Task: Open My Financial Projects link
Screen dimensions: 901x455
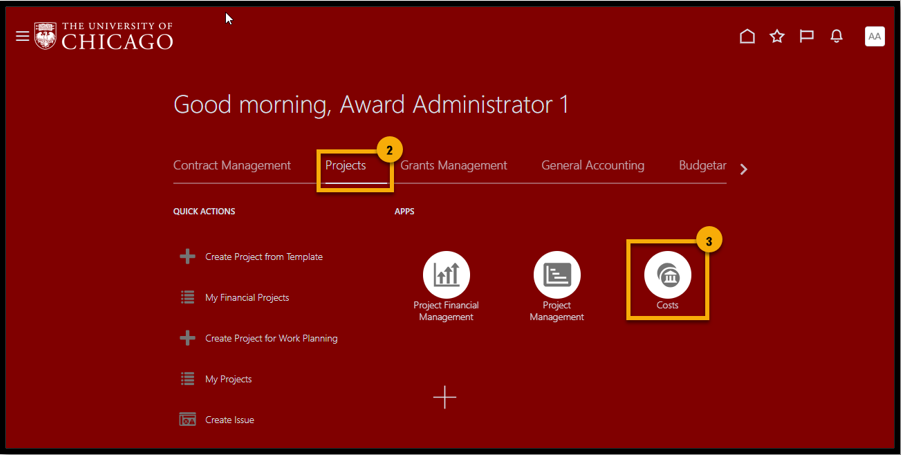Action: pos(247,298)
